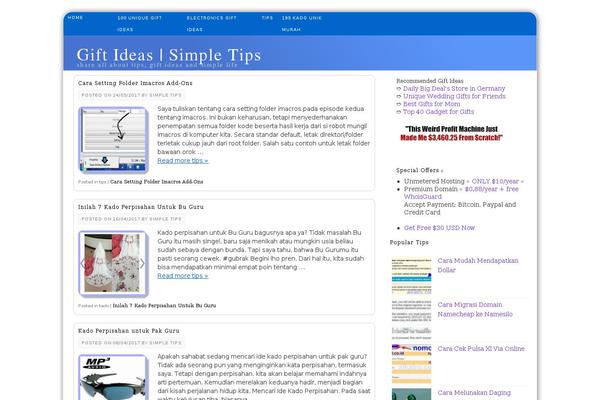
Task: Open post title Kado Perpisahan untuk Pak Guru
Action: pos(129,331)
